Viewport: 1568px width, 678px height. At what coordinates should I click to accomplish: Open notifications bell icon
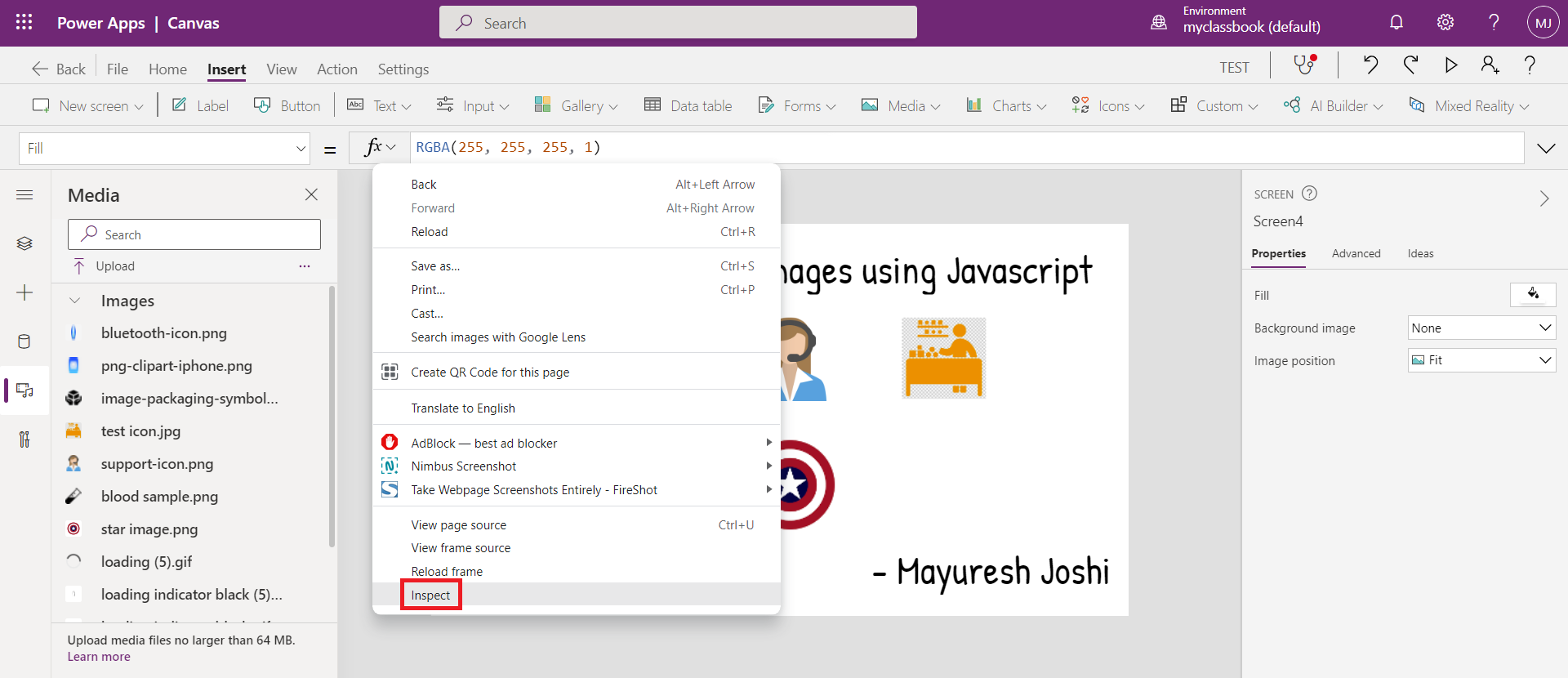[x=1396, y=23]
